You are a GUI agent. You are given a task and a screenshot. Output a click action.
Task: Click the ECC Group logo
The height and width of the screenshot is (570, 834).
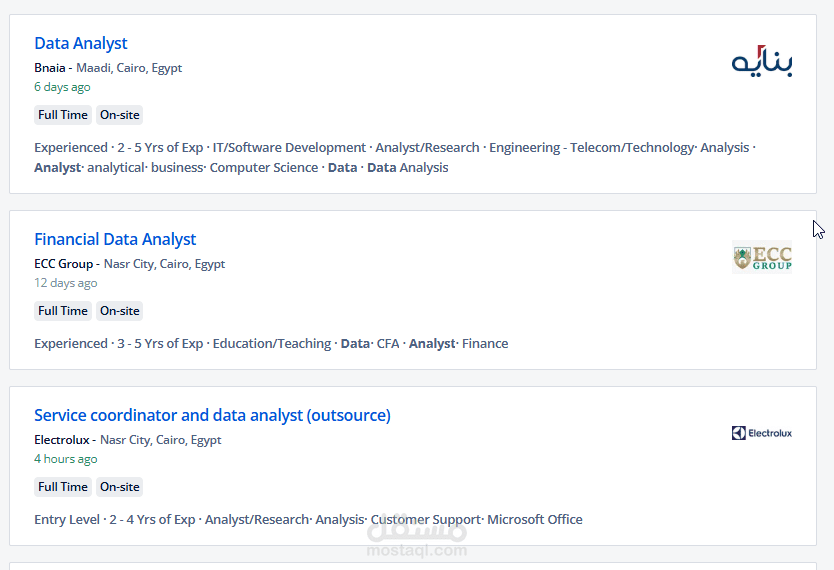762,257
